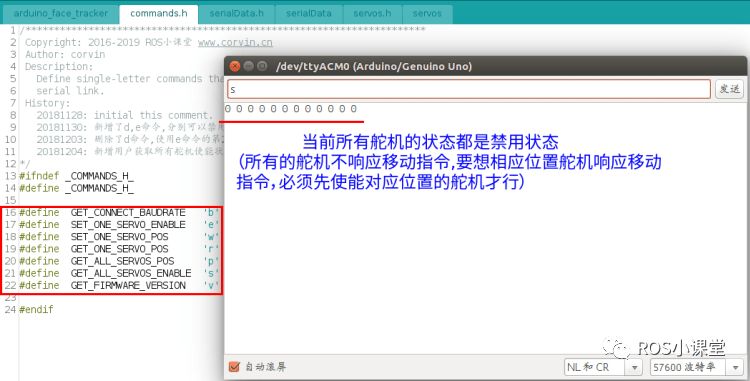
Task: Click the serial output row of zeros
Action: pos(291,109)
